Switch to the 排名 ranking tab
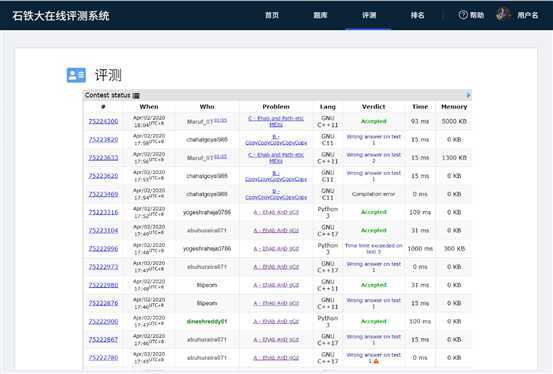 coord(417,15)
